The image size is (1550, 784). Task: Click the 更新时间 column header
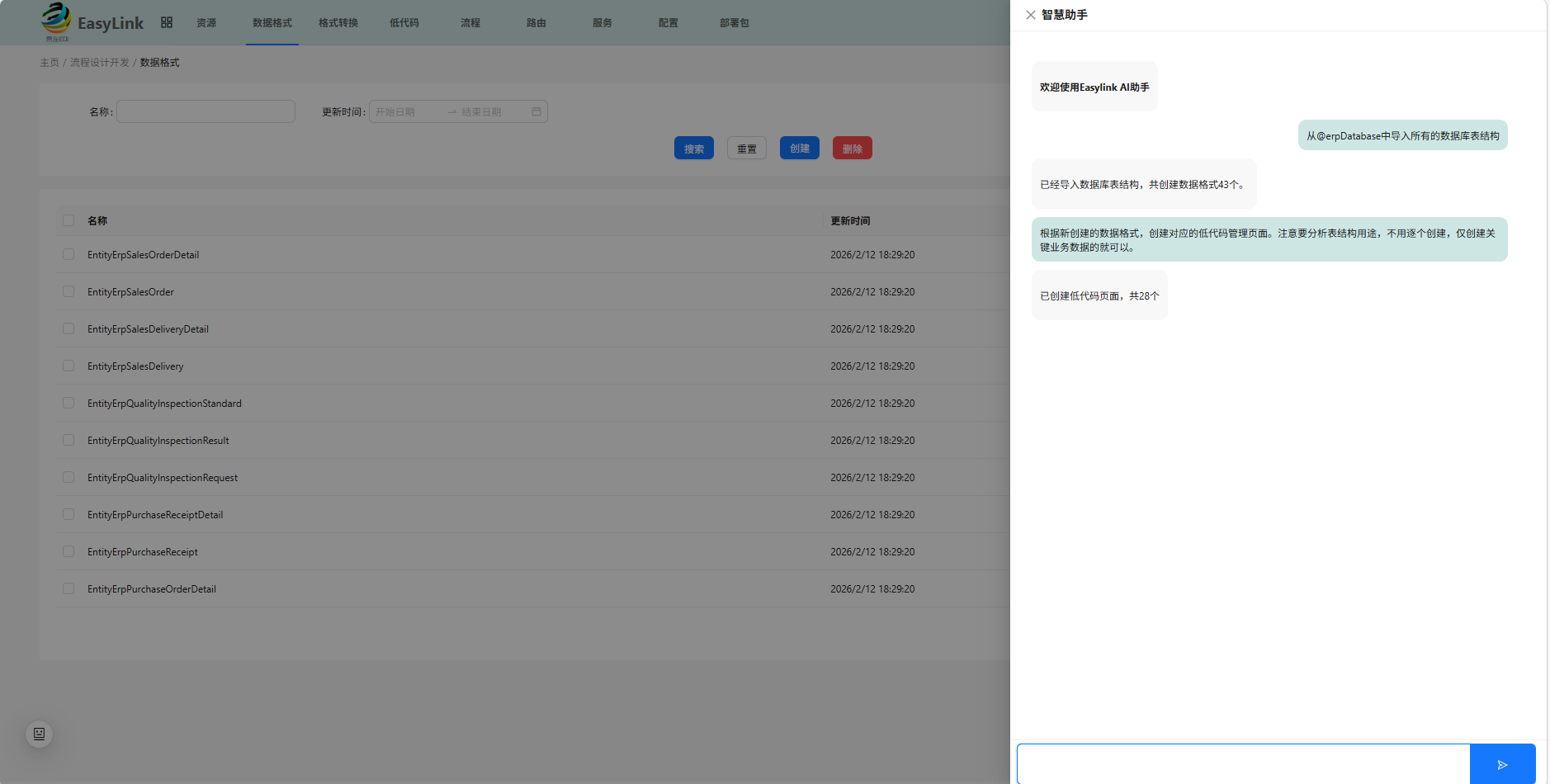(x=850, y=221)
